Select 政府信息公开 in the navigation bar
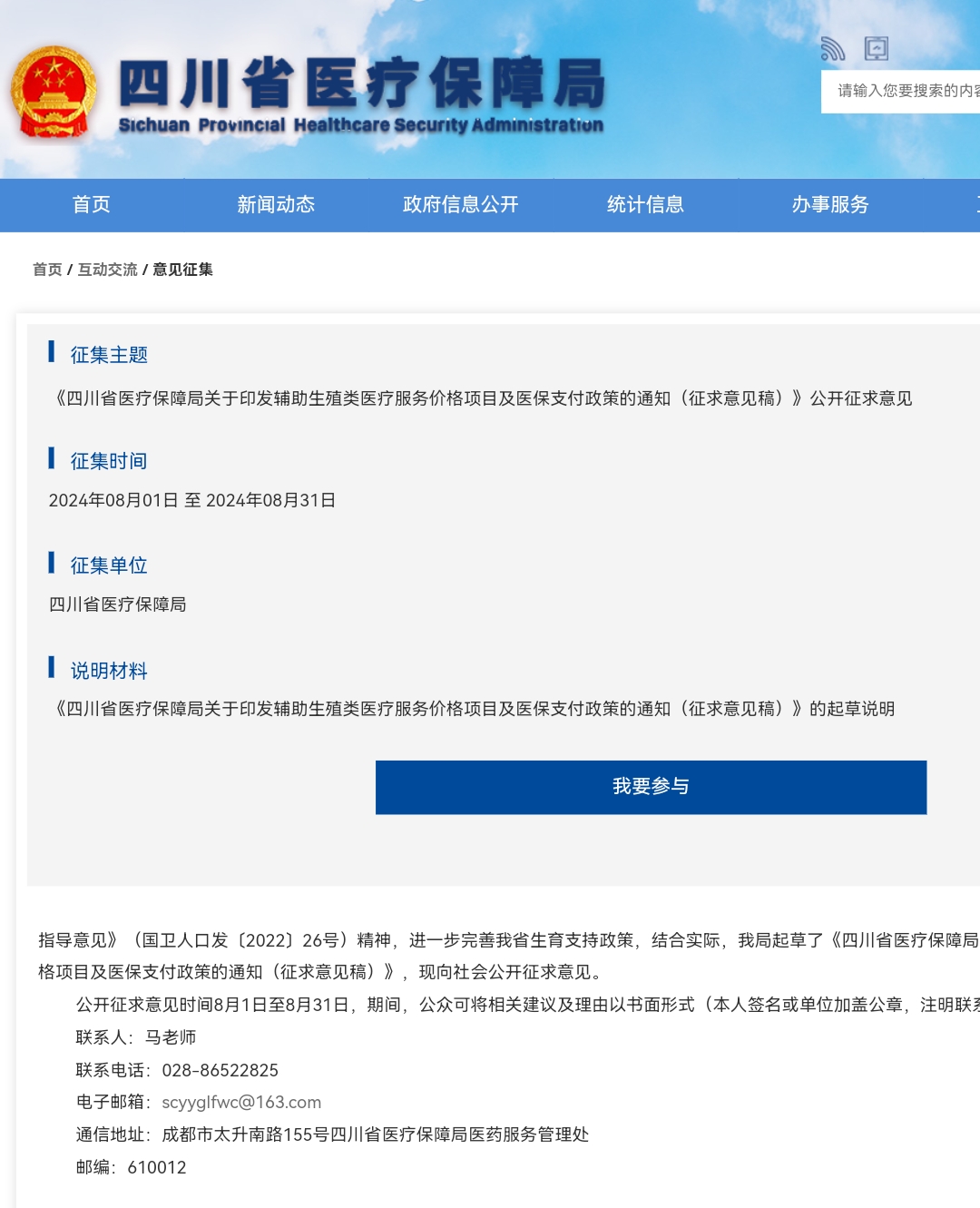980x1208 pixels. [x=460, y=205]
